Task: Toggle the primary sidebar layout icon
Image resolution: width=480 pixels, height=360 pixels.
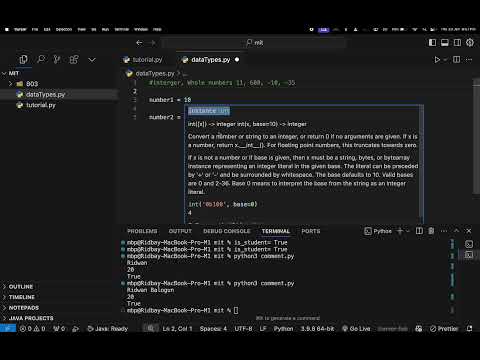Action: (x=432, y=43)
